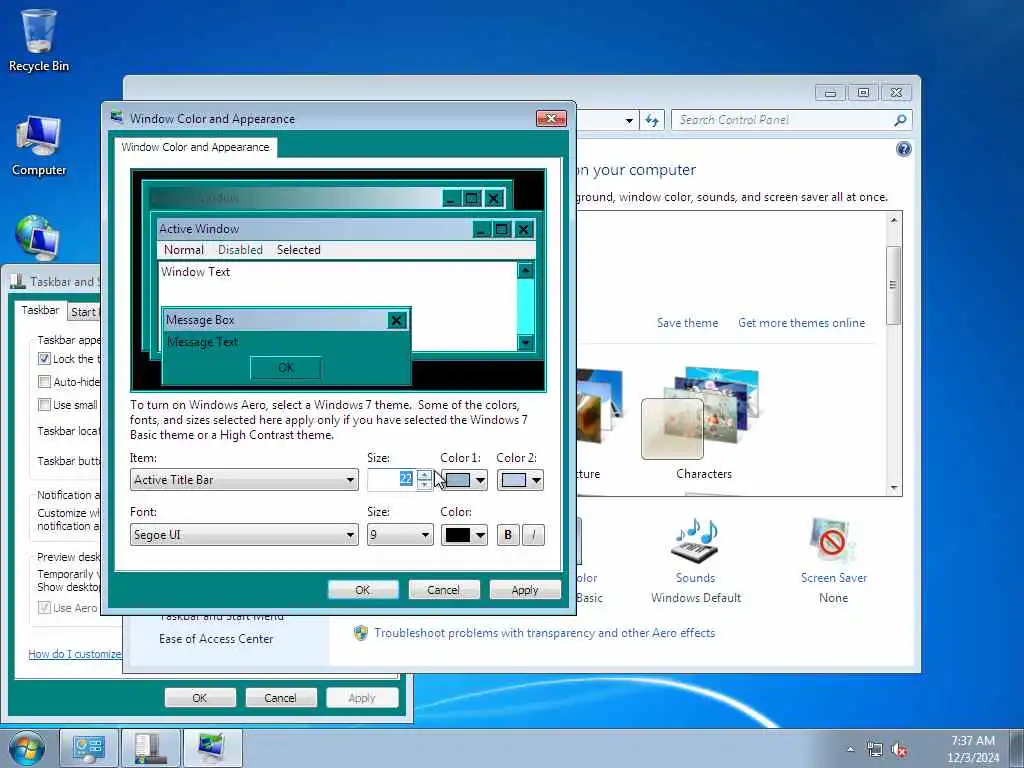
Task: Click Italic font button
Action: pyautogui.click(x=533, y=535)
